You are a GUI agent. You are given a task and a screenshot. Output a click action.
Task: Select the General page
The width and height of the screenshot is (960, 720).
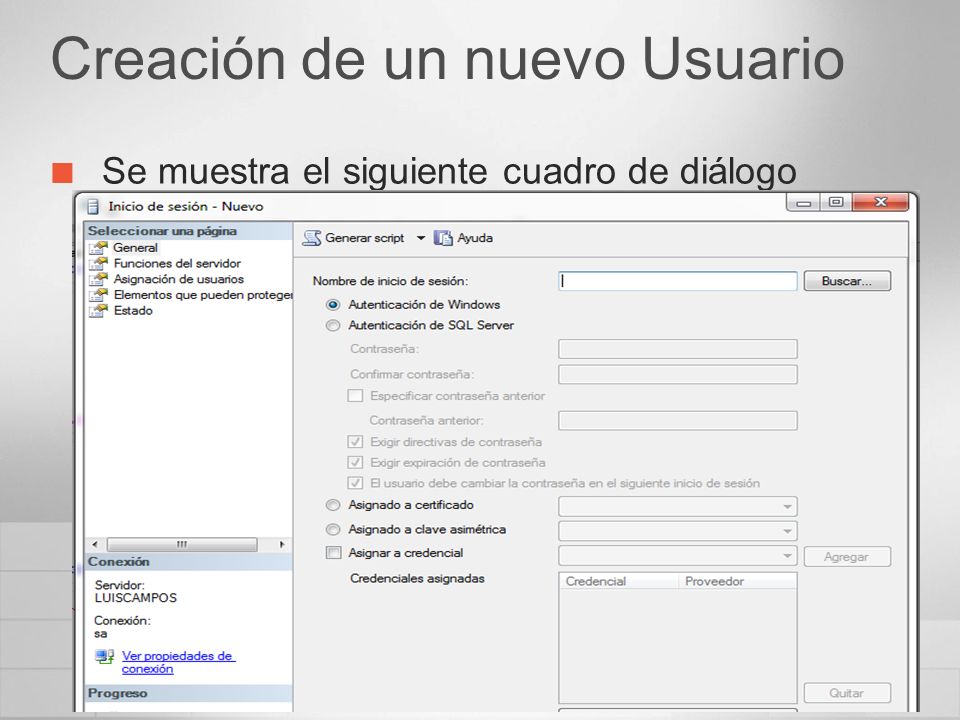(x=135, y=248)
